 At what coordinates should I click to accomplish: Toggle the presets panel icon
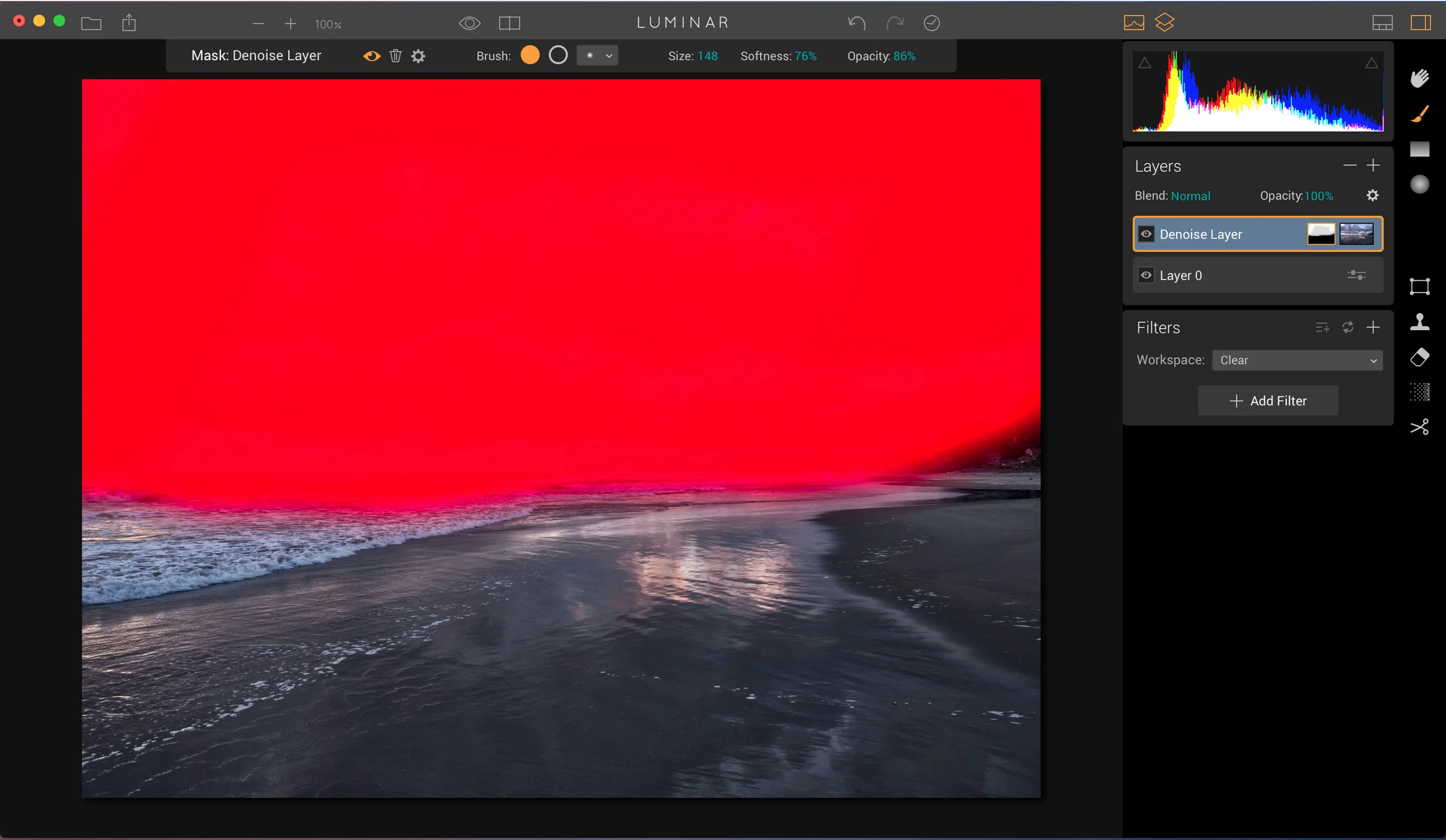pyautogui.click(x=1382, y=23)
